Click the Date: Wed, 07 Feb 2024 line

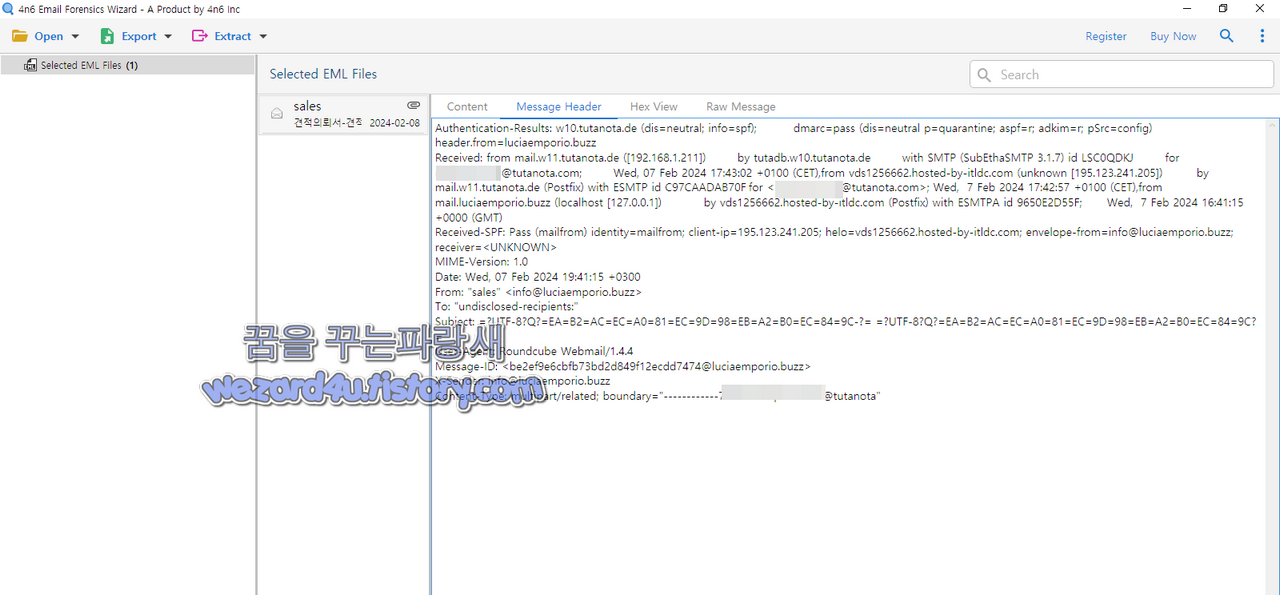538,277
